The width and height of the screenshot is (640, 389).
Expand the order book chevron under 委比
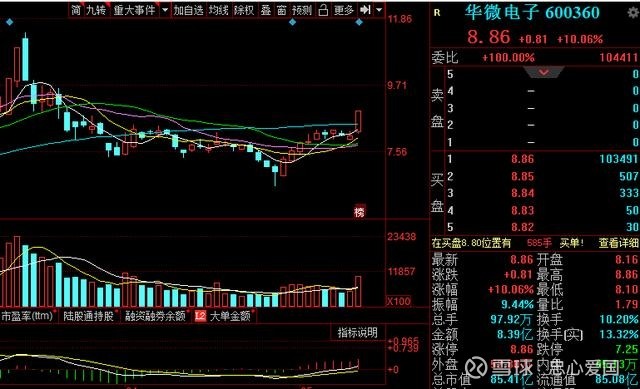click(x=544, y=72)
